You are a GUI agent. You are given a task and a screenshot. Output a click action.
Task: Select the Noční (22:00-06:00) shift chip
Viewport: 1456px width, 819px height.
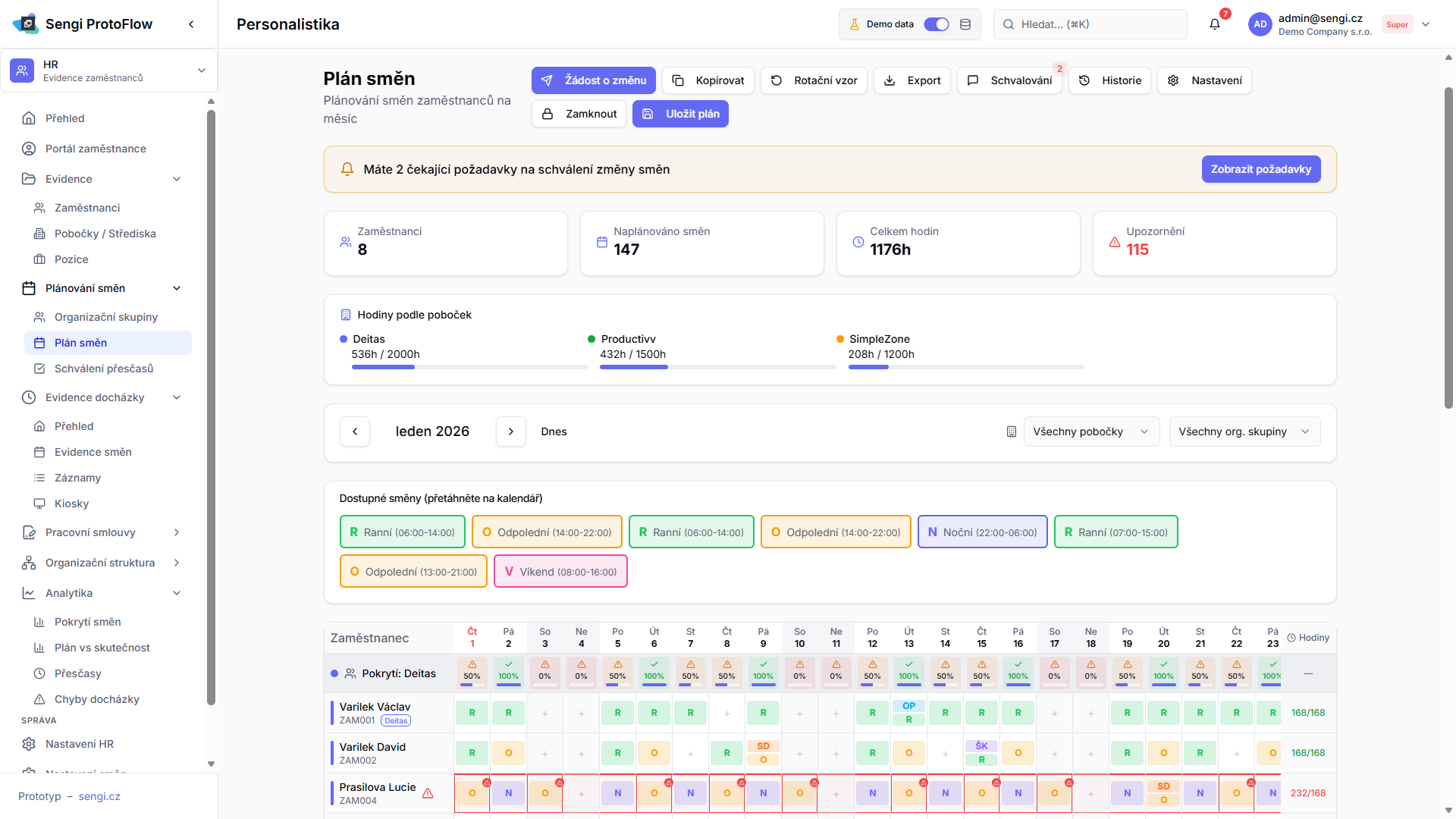pyautogui.click(x=982, y=532)
